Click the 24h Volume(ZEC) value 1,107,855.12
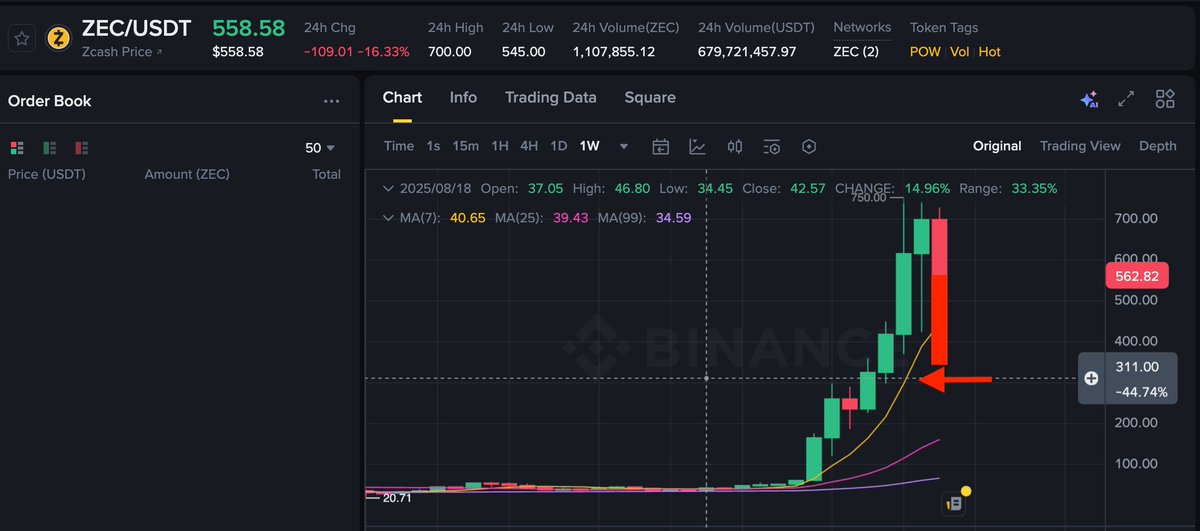Image resolution: width=1200 pixels, height=531 pixels. [614, 51]
